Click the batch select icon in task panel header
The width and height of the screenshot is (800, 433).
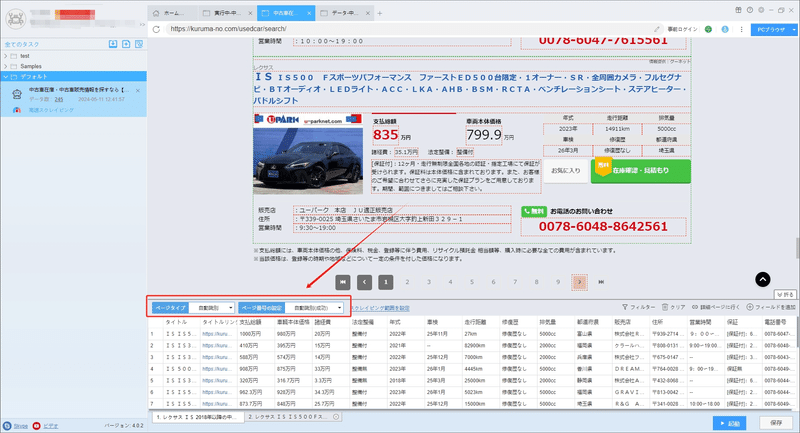point(139,44)
